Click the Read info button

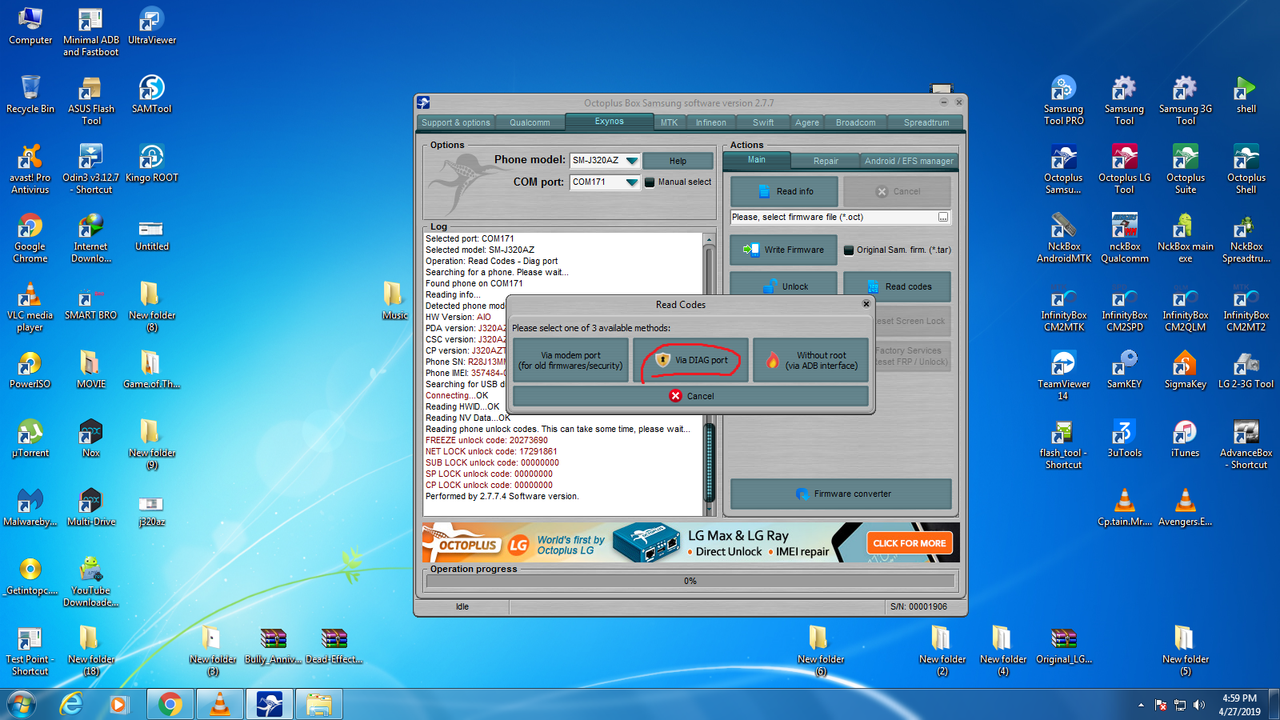[x=784, y=191]
